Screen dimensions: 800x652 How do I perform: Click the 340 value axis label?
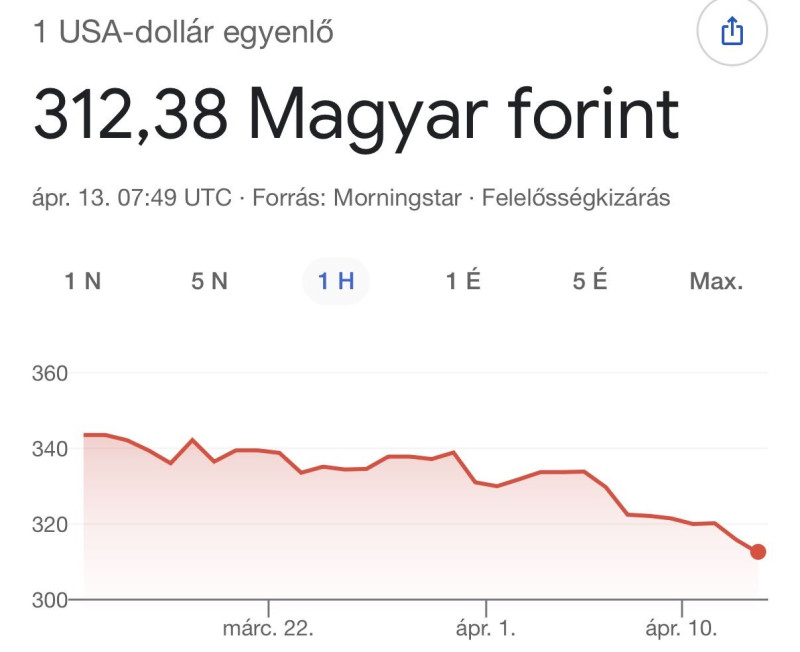click(50, 449)
